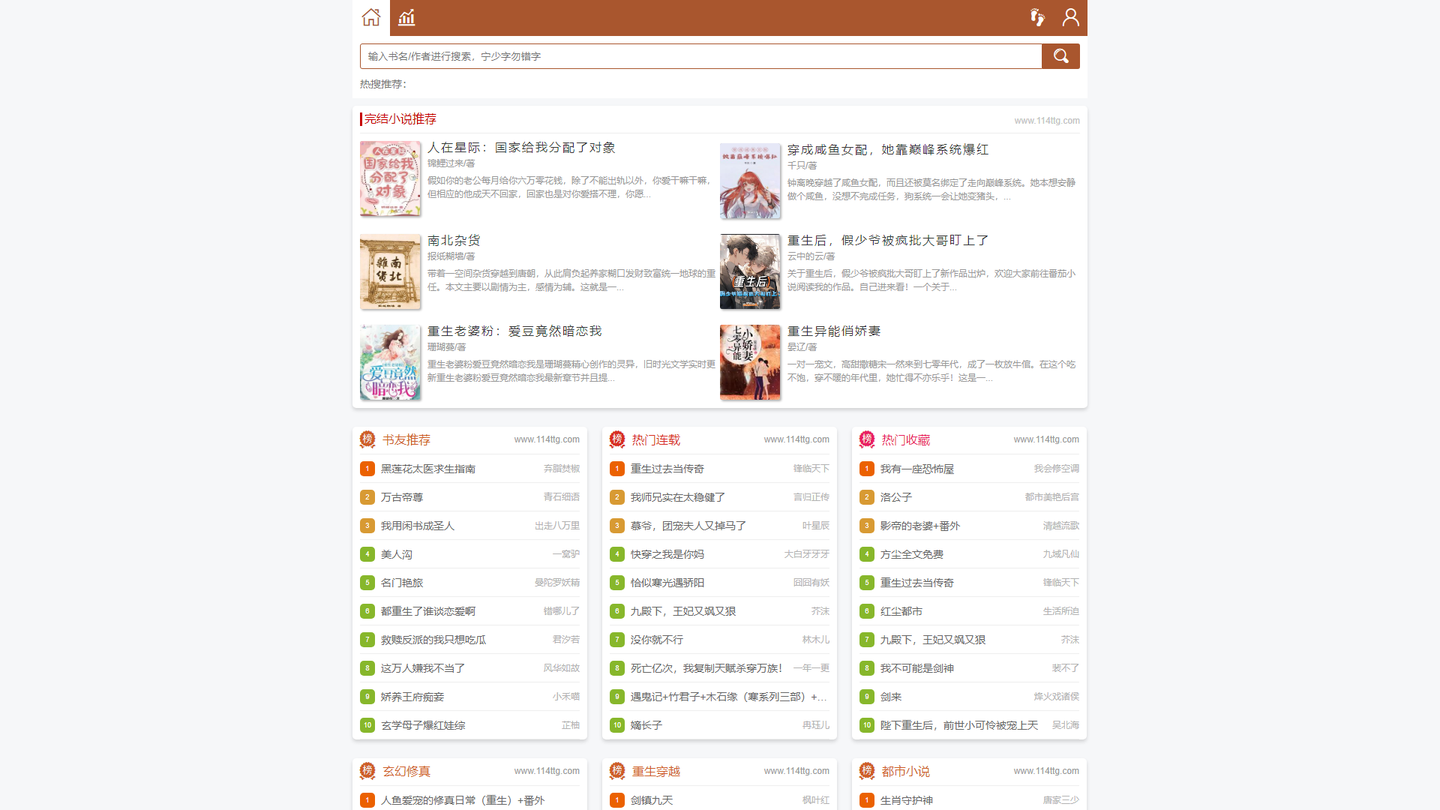Select the 都市小说 section heading
The image size is (1440, 810).
[906, 772]
